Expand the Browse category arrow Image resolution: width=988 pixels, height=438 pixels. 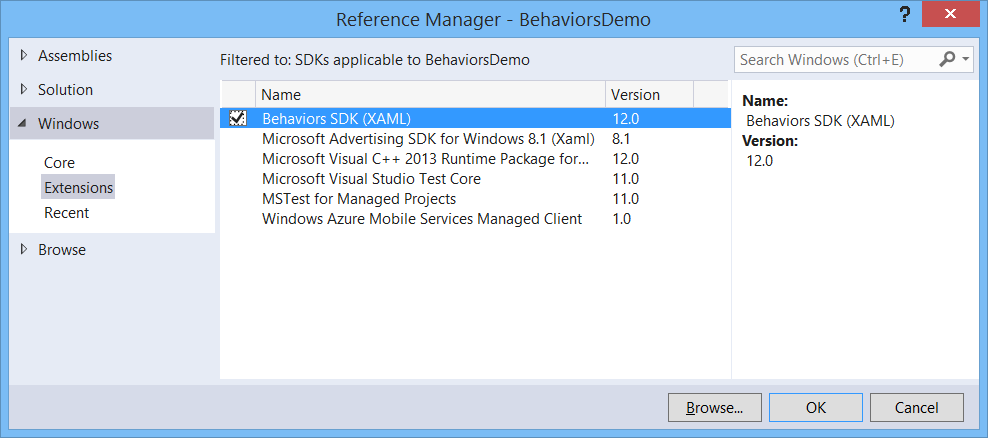25,250
